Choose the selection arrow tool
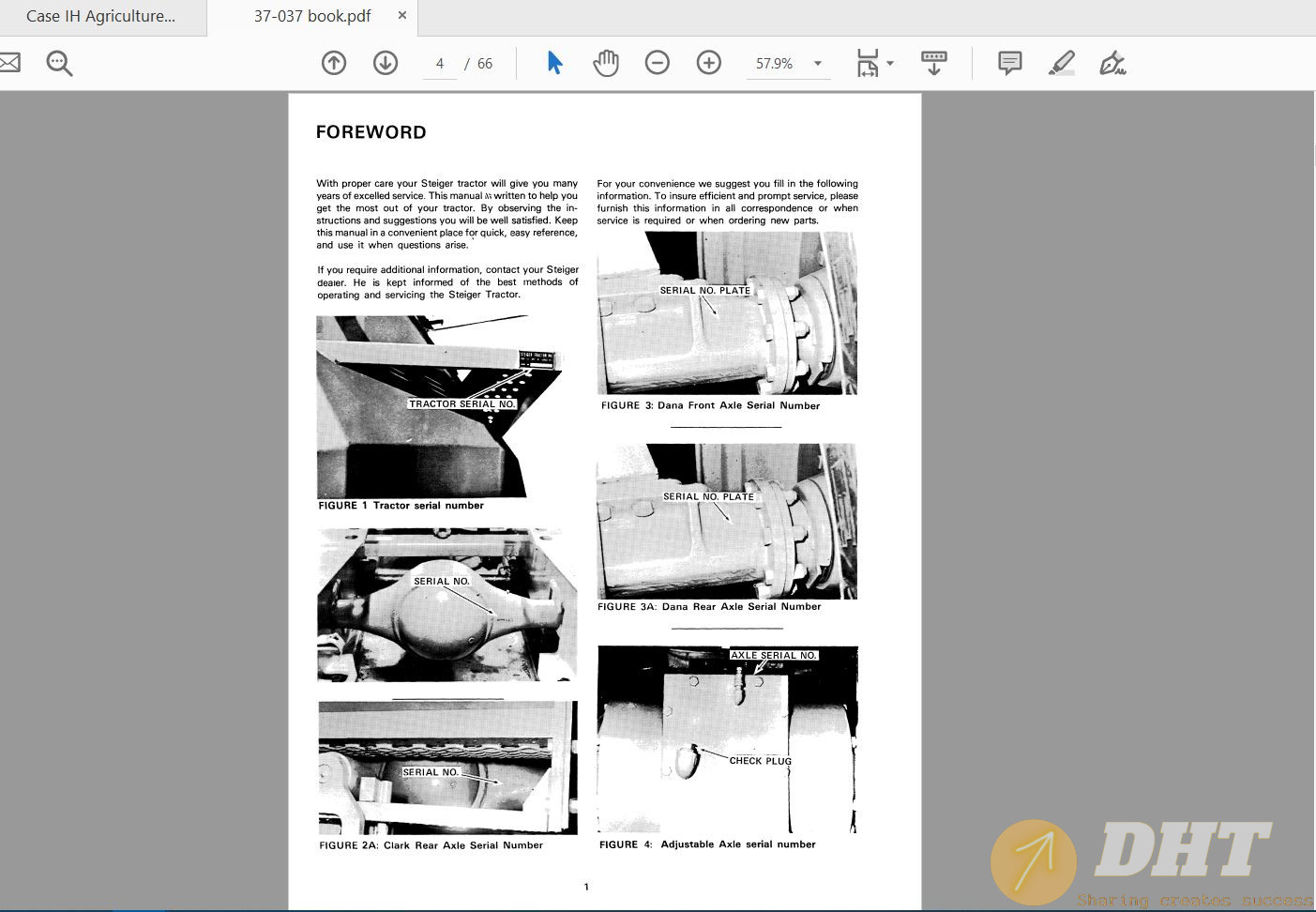The height and width of the screenshot is (912, 1316). [x=554, y=63]
